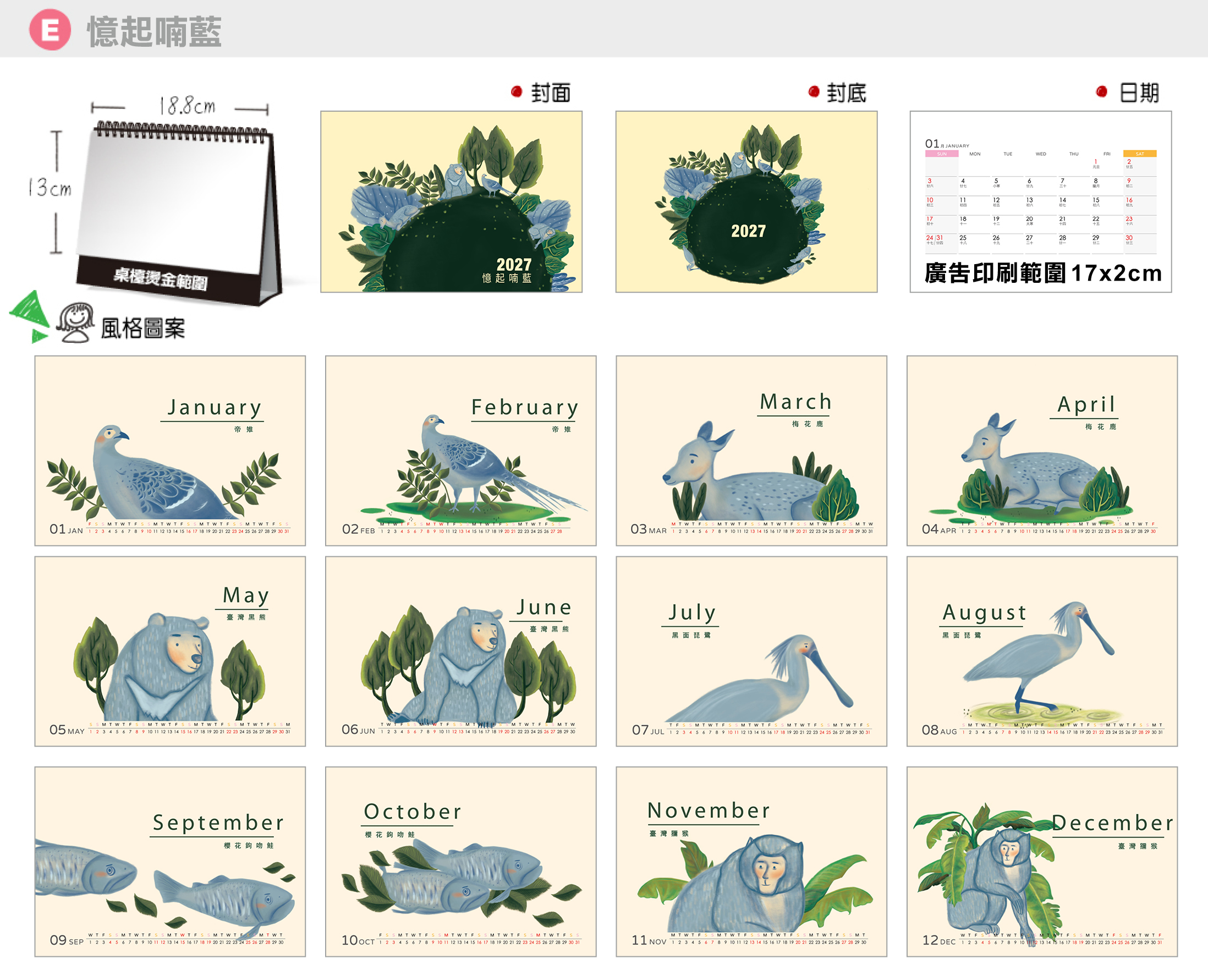Click the 憶起喃藍 title text
The height and width of the screenshot is (980, 1208).
tap(154, 31)
